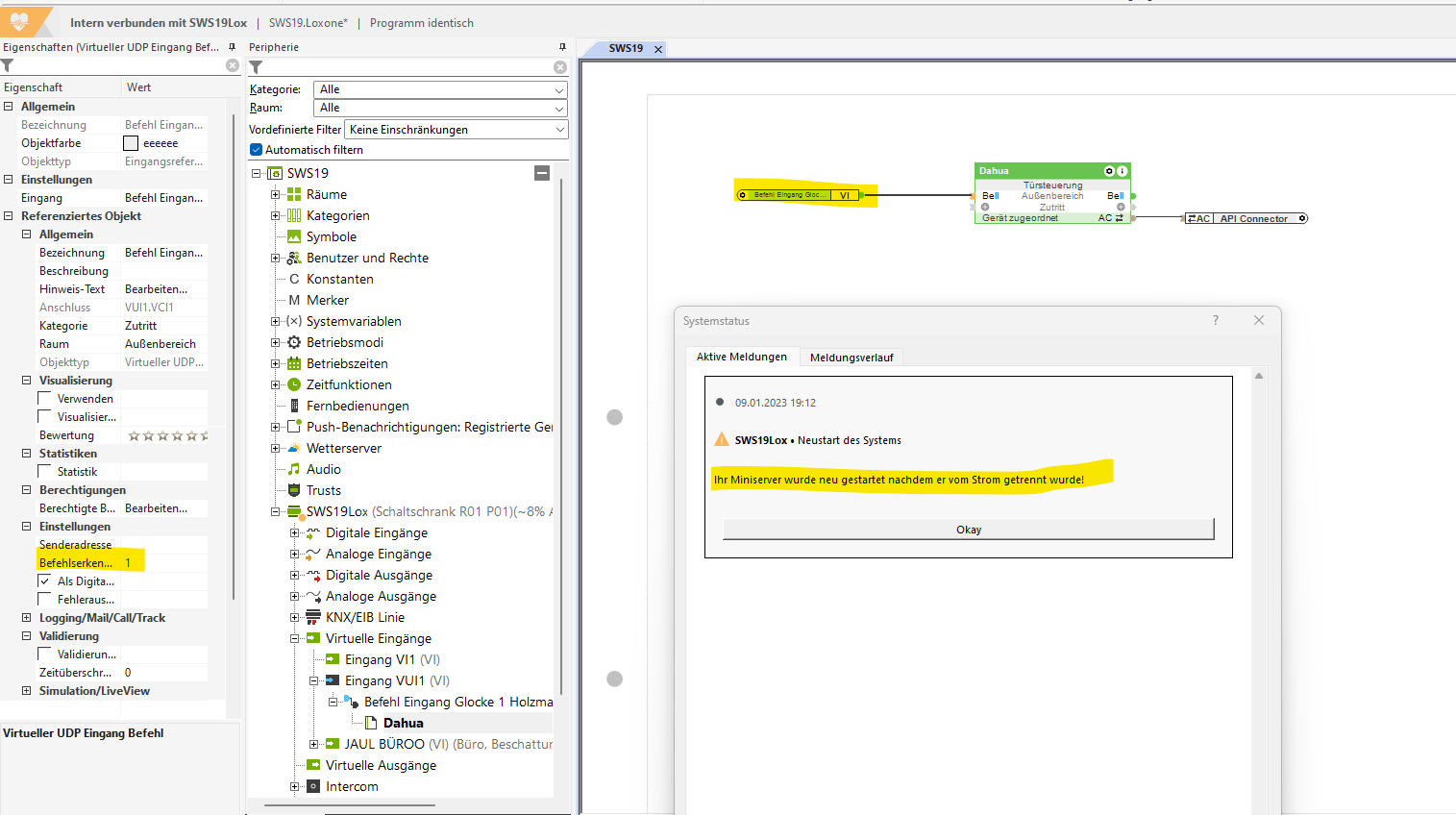Expand the JAUL BÜROO tree node

coord(313,744)
